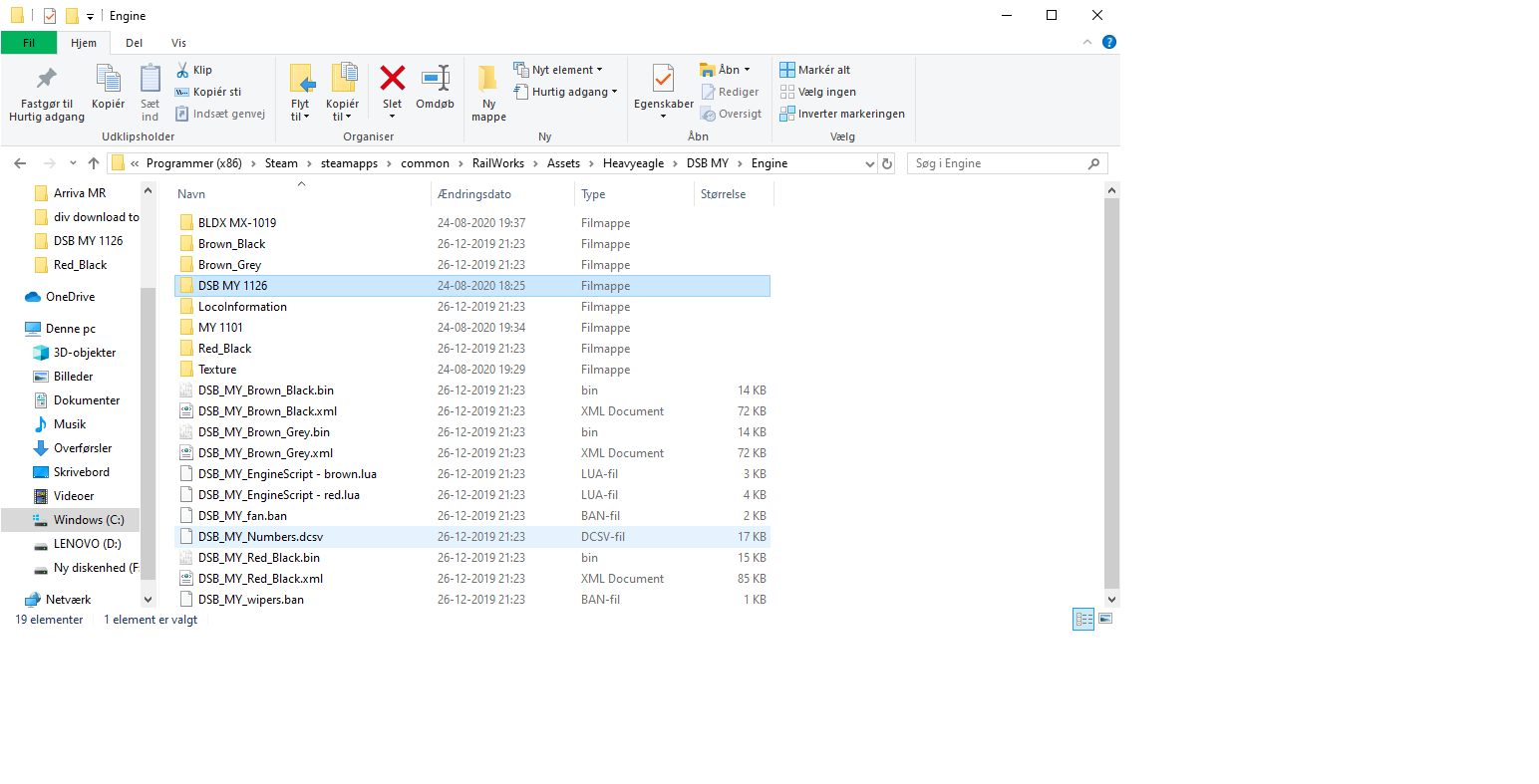Expand the Flyt til dropdown
Screen dimensions: 1539x784
tap(300, 117)
